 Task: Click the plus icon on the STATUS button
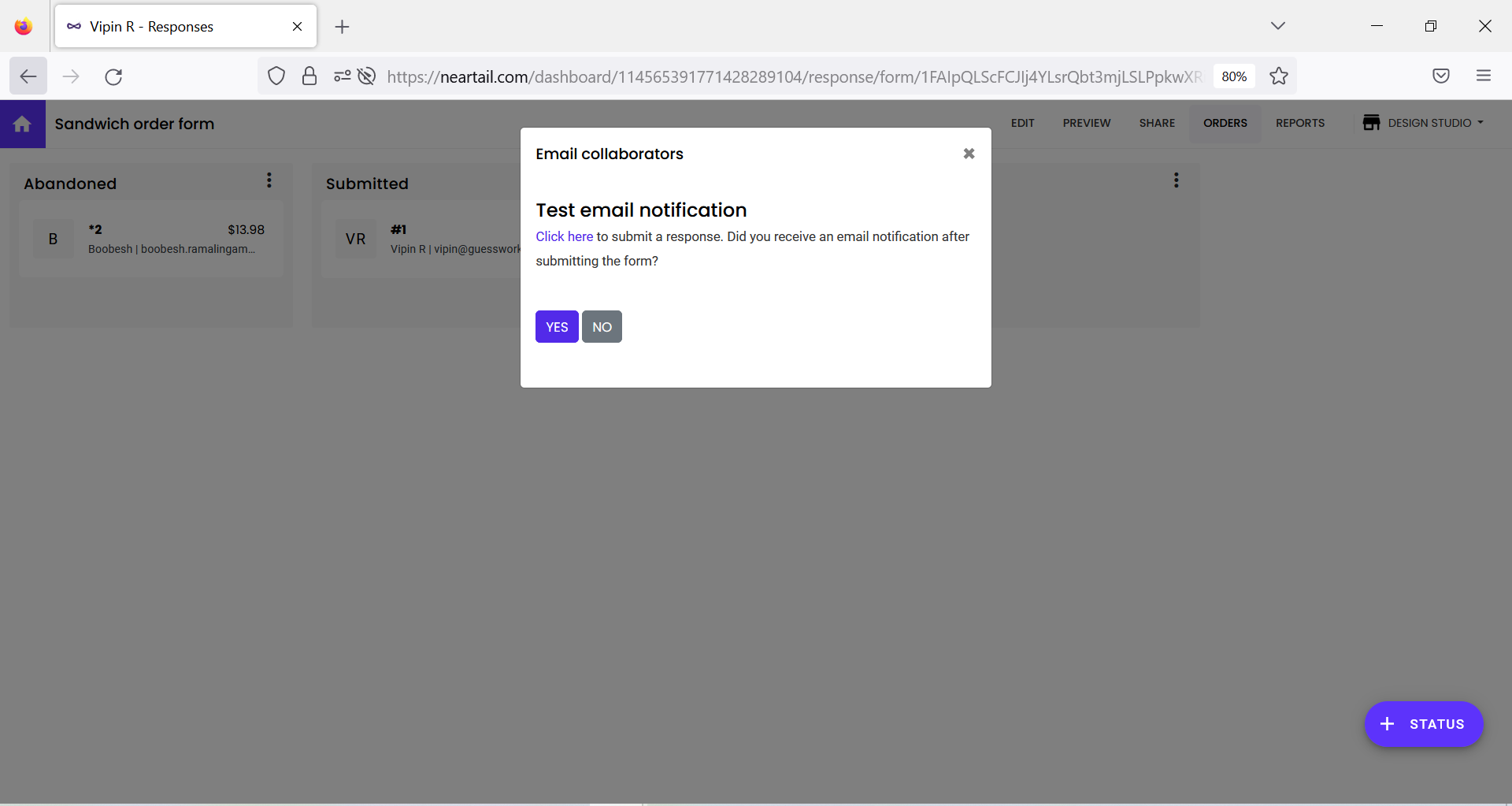coord(1388,724)
